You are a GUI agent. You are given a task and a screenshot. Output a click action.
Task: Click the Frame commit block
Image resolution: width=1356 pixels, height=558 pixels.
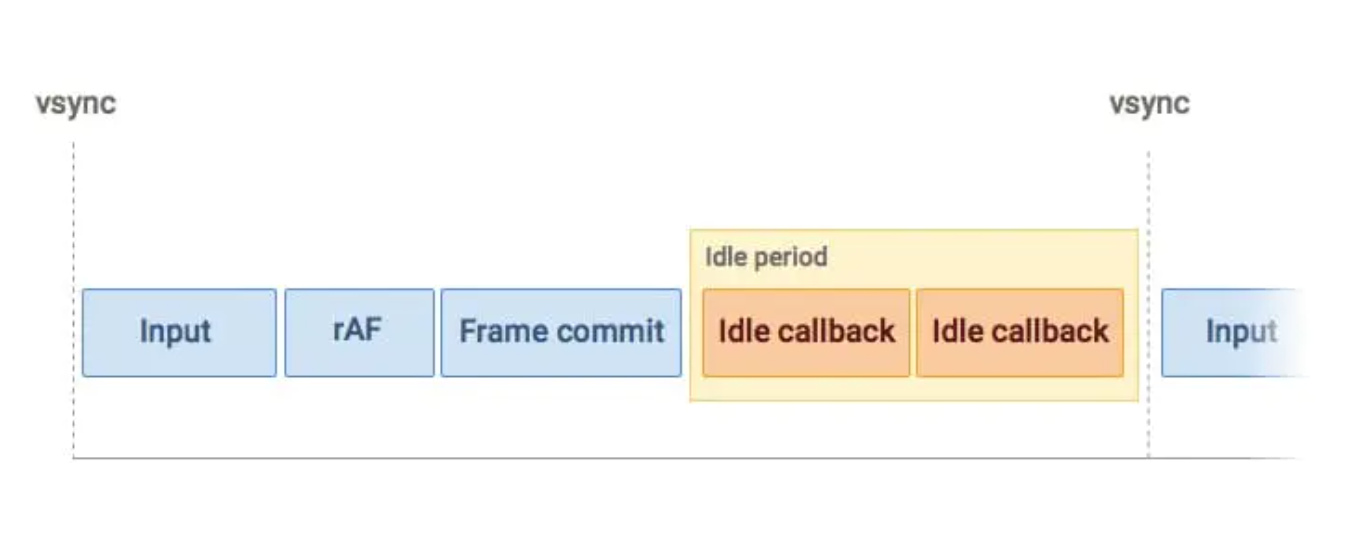coord(561,333)
